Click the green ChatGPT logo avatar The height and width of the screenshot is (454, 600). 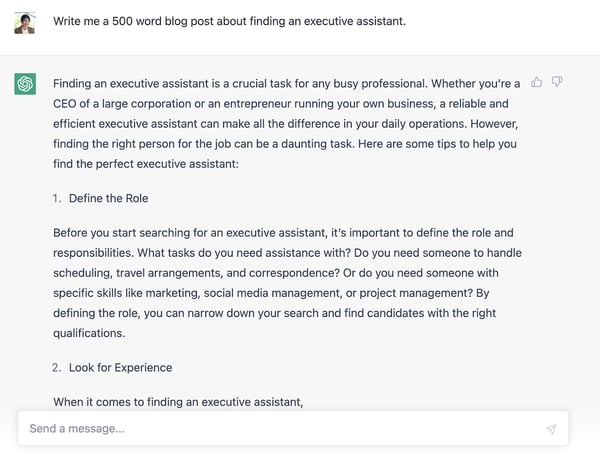pyautogui.click(x=25, y=85)
